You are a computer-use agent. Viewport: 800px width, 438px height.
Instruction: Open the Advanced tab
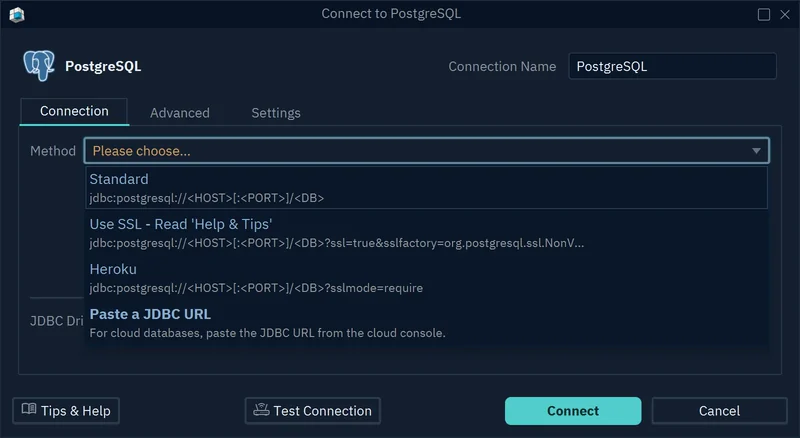[x=180, y=113]
